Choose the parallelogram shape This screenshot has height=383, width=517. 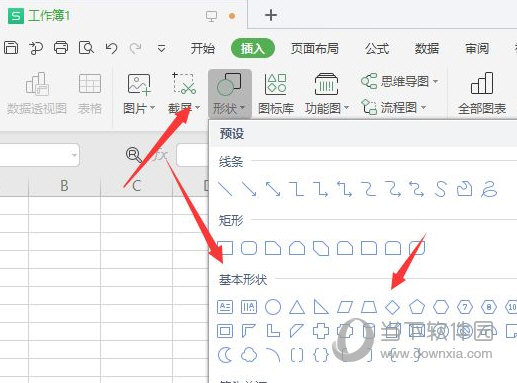click(345, 307)
